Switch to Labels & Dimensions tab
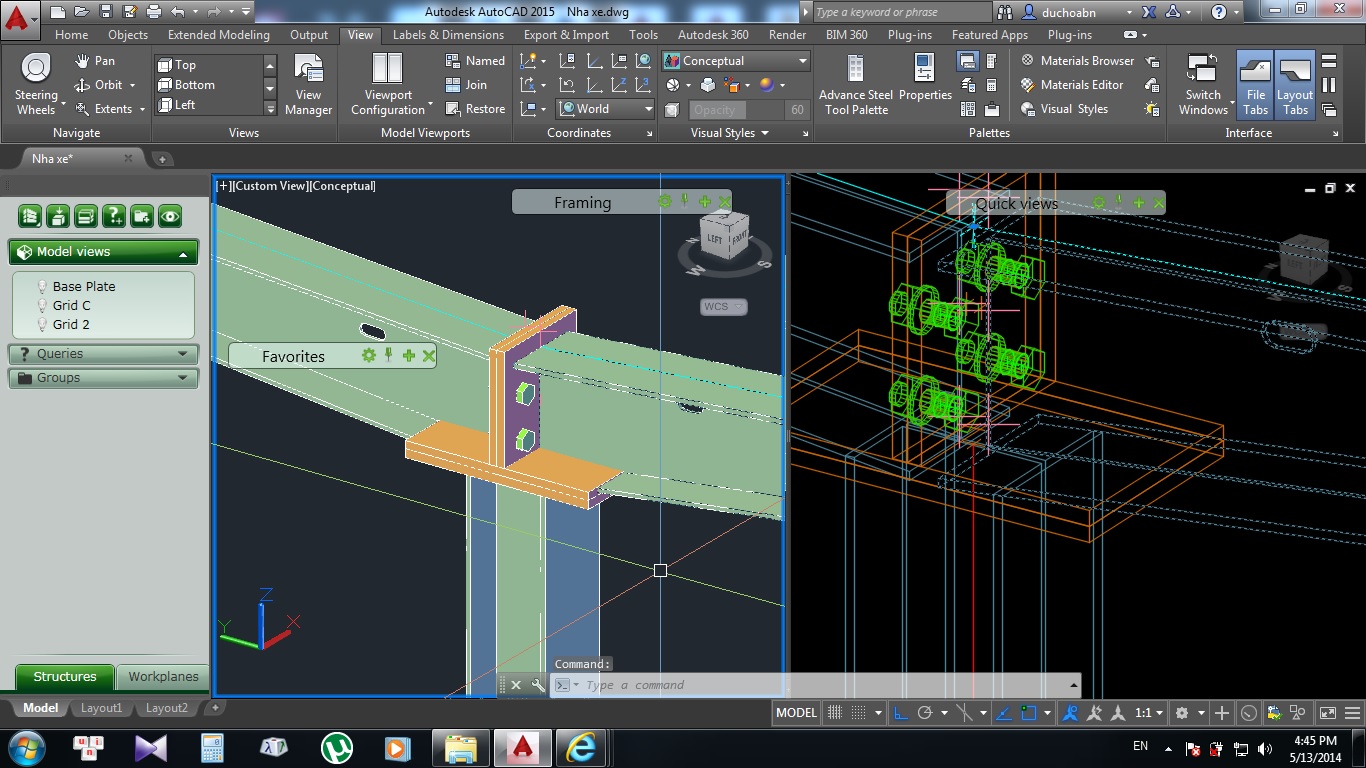 click(x=448, y=35)
